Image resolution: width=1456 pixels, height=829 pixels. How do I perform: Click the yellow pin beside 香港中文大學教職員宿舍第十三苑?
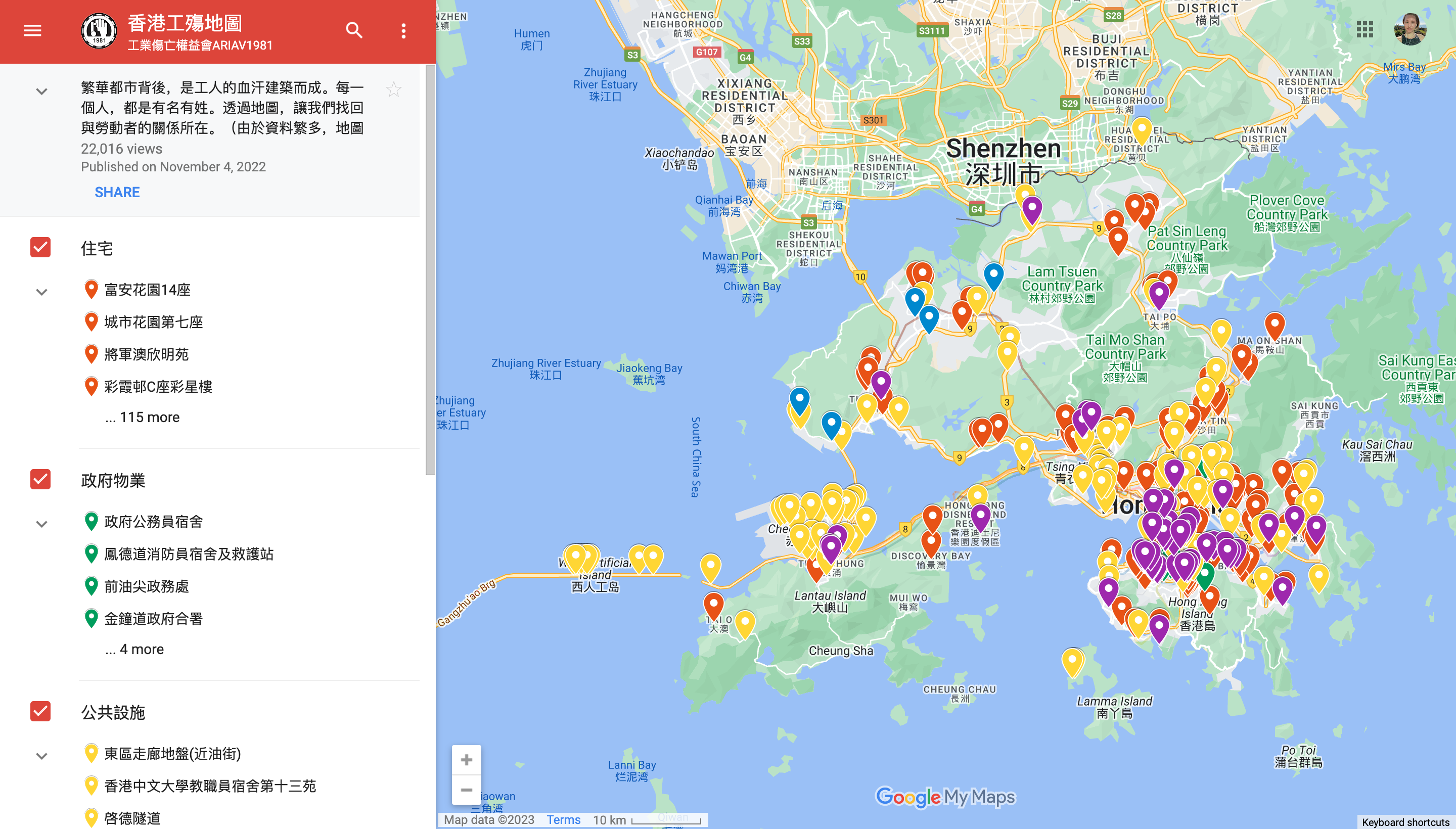coord(90,786)
